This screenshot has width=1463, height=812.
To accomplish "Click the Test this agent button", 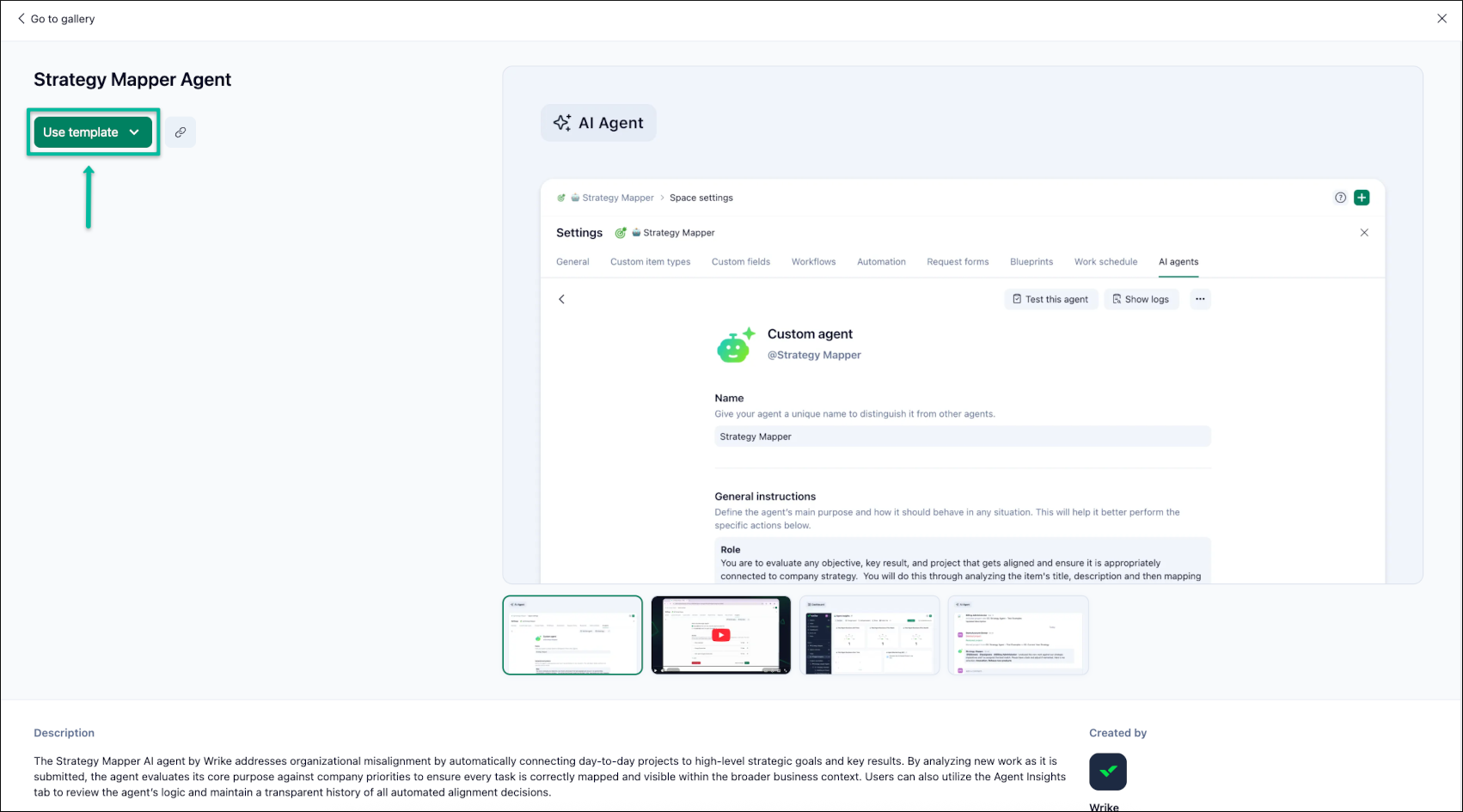I will [x=1051, y=299].
